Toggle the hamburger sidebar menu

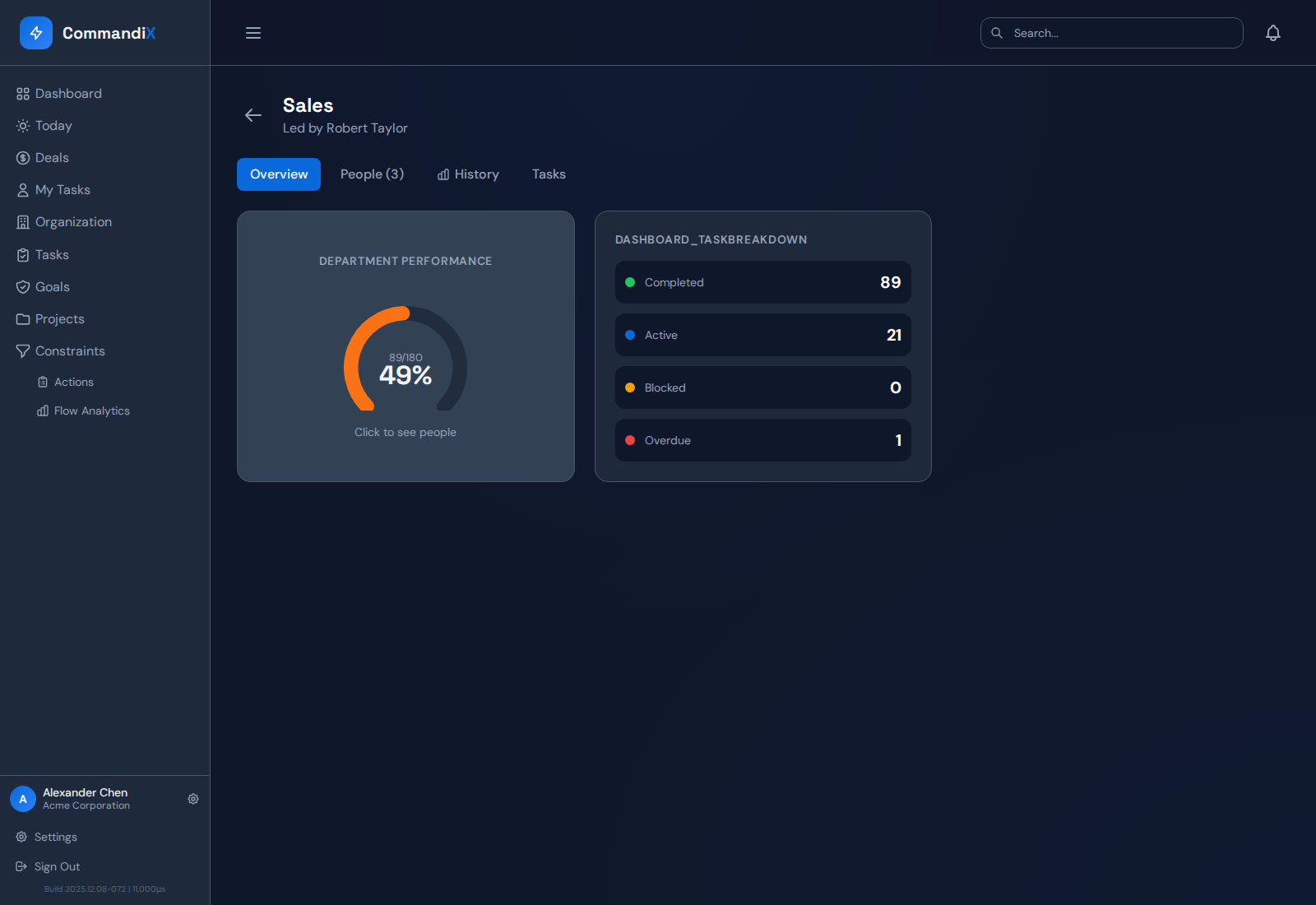click(x=253, y=33)
